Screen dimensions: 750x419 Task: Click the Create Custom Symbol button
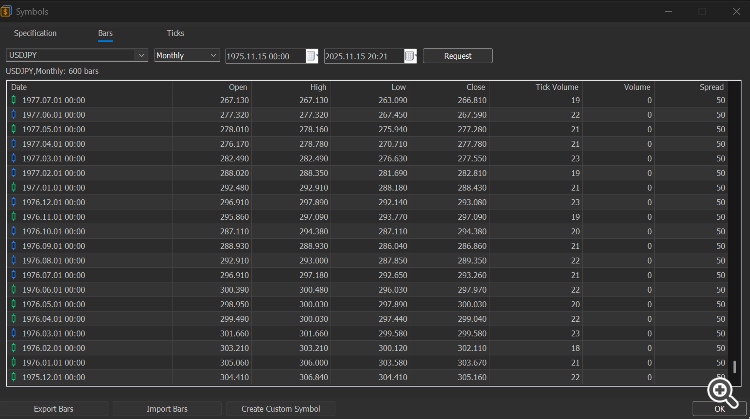click(x=279, y=409)
